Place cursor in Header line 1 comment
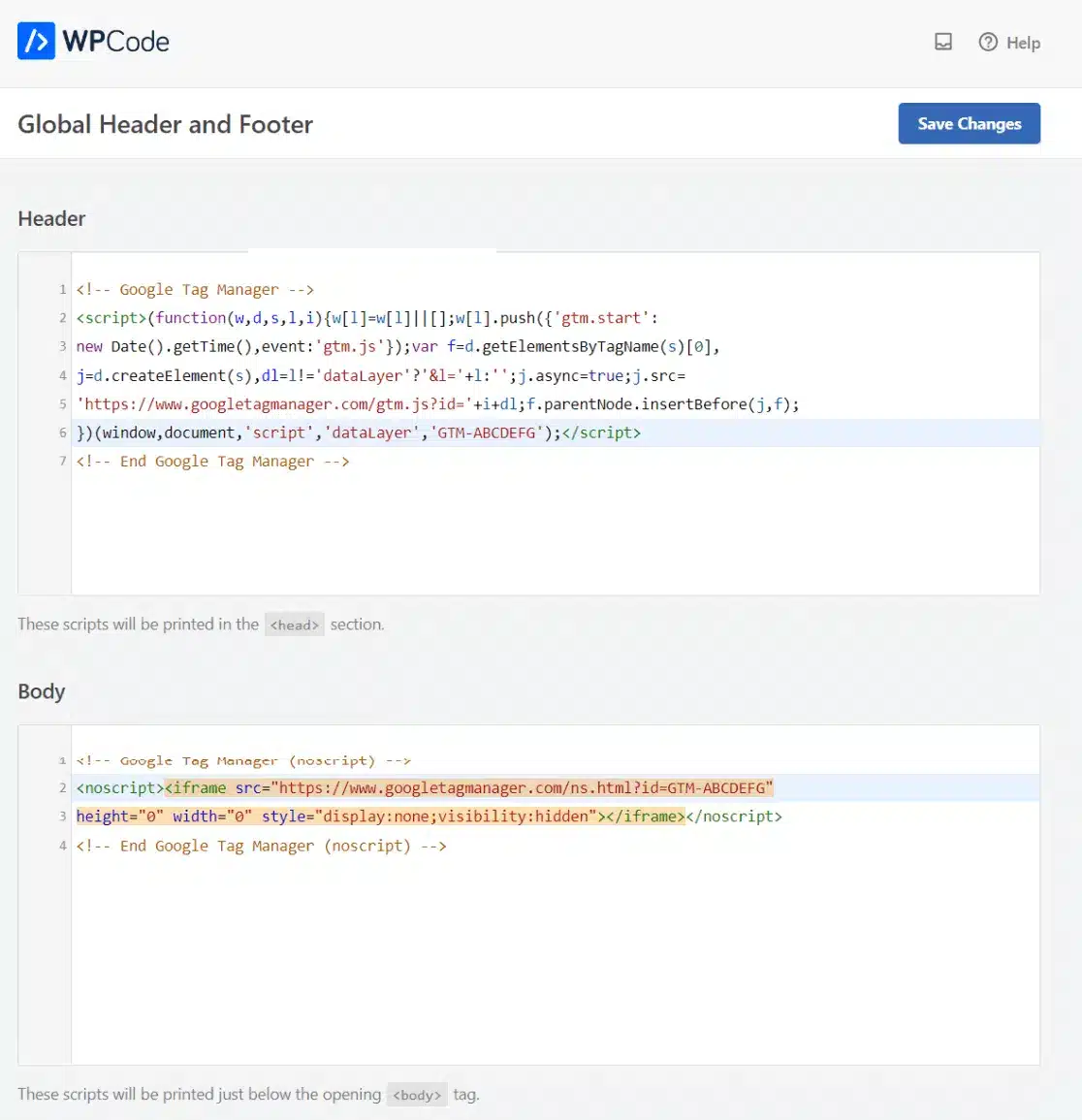 195,289
